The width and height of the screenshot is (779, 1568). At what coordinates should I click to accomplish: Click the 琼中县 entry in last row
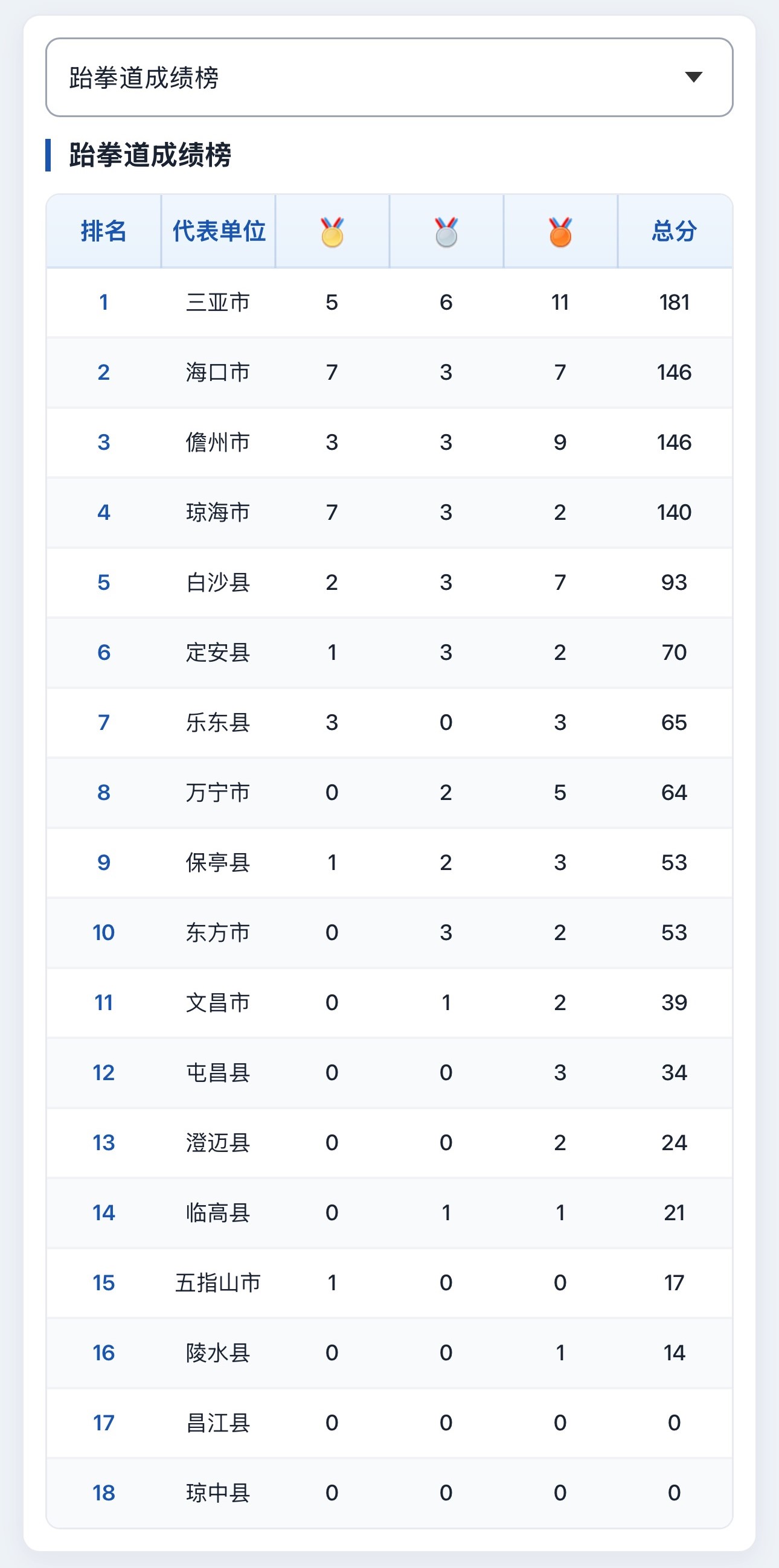(218, 1493)
